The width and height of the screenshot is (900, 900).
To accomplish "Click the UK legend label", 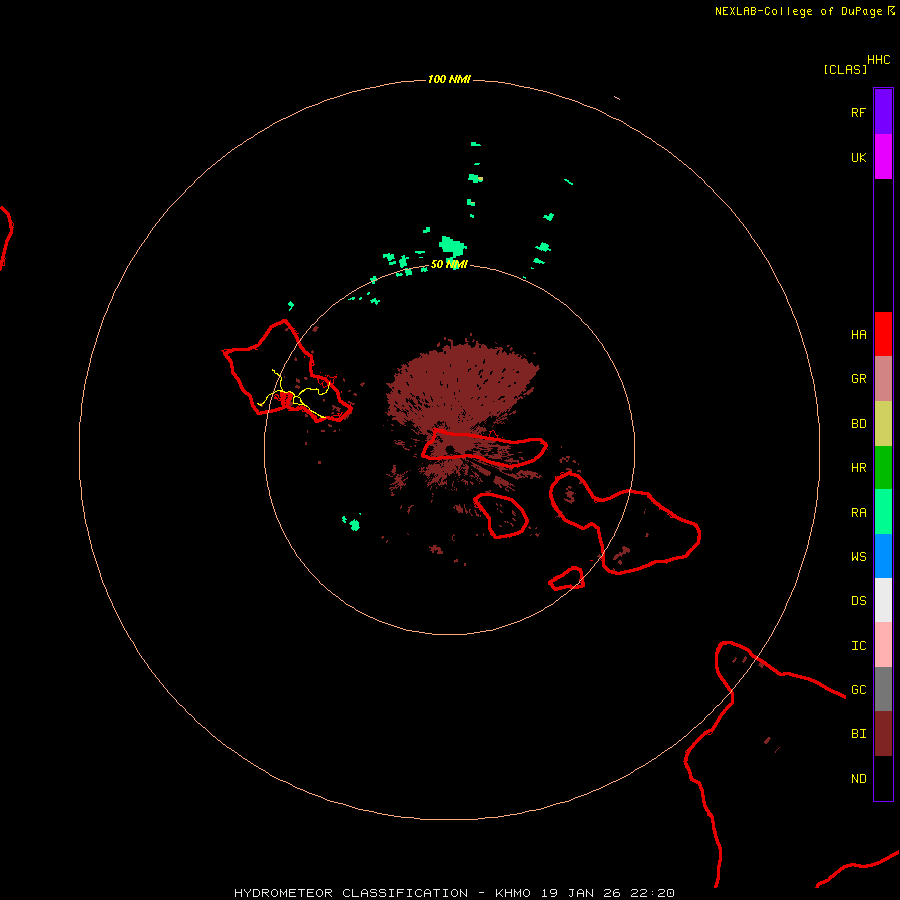I will [858, 157].
